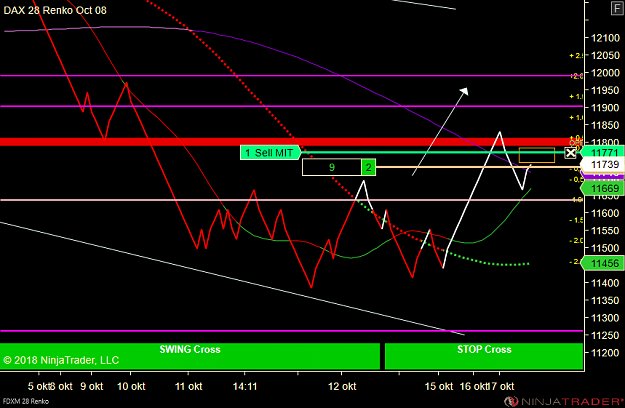Click the 12 okt date label
The height and width of the screenshot is (408, 625).
[x=342, y=386]
